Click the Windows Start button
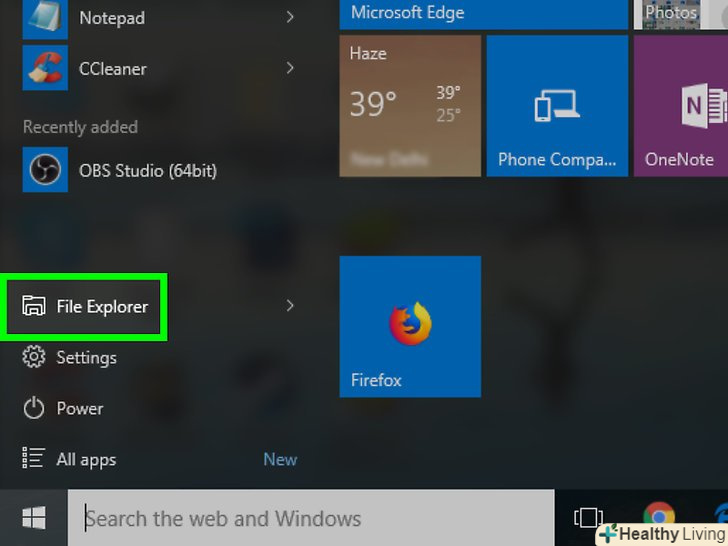 (34, 518)
